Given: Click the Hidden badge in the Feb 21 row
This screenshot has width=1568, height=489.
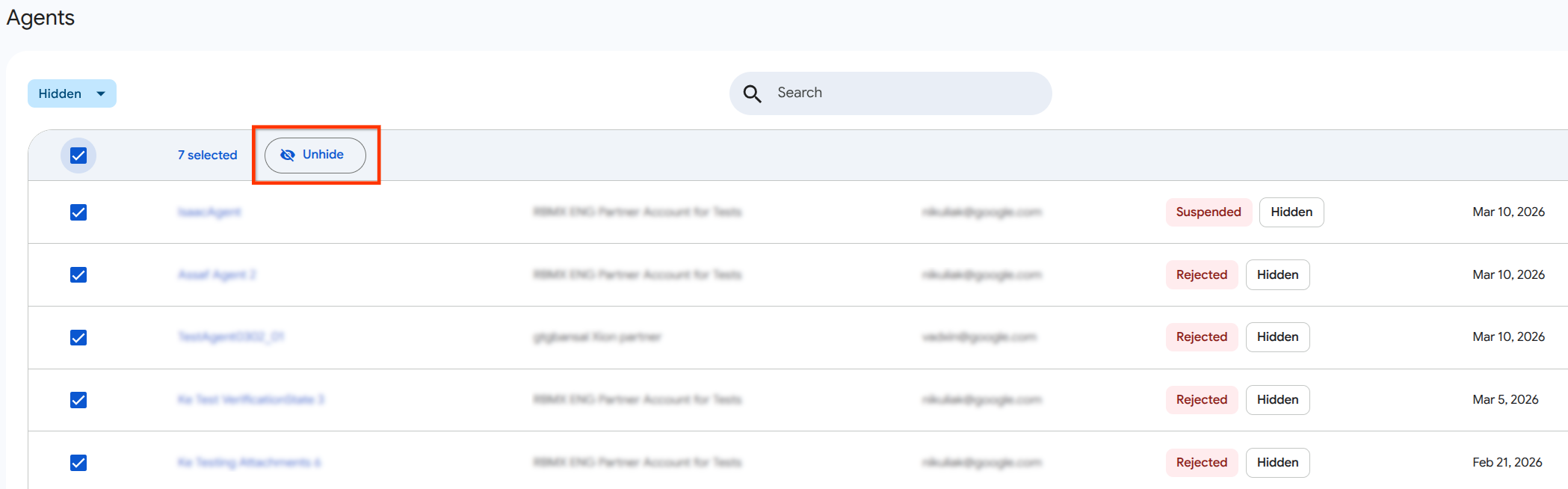Looking at the screenshot, I should click(x=1277, y=463).
